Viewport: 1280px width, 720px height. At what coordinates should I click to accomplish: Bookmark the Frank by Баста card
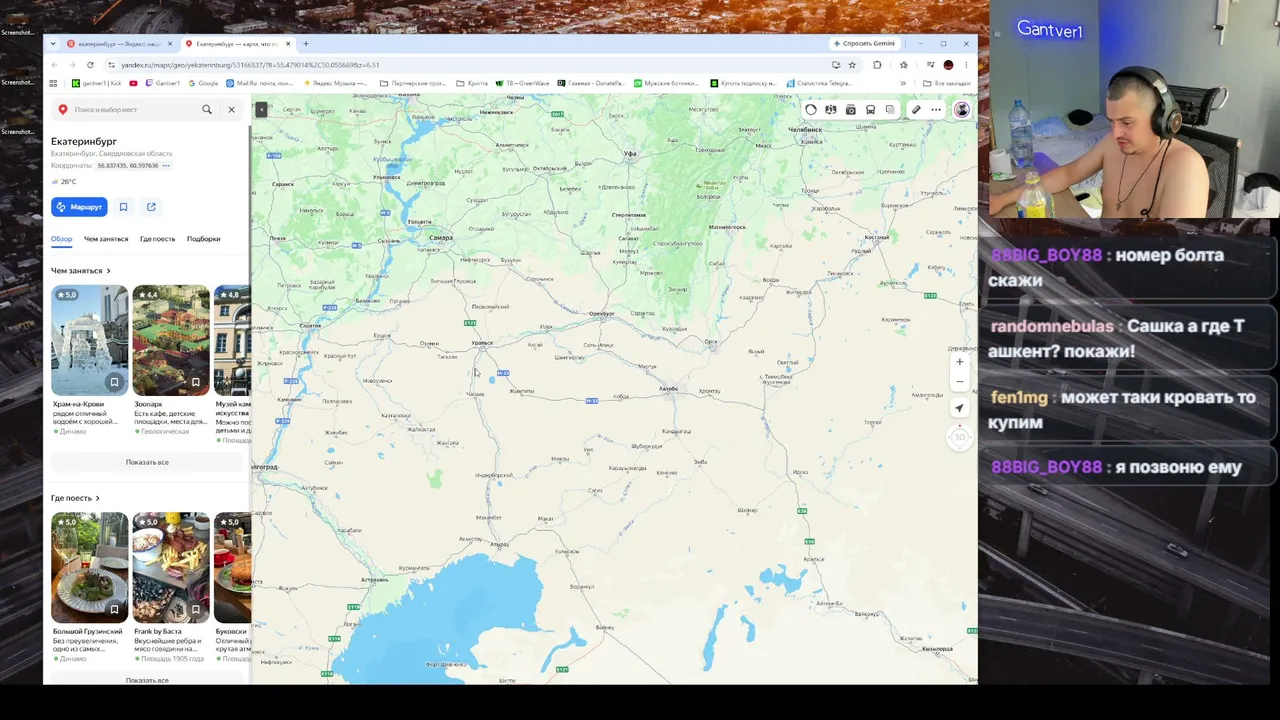tap(196, 609)
